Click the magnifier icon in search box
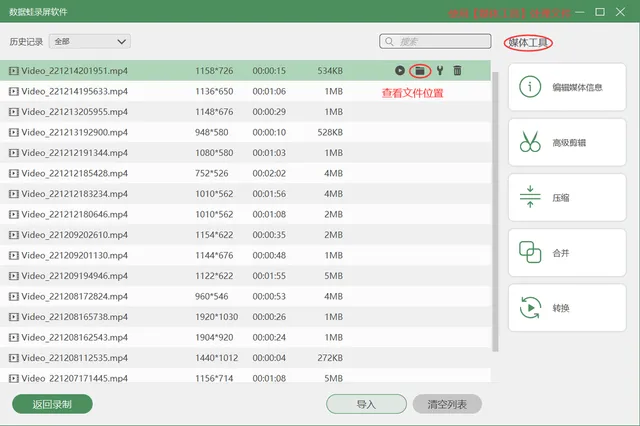640x426 pixels. pyautogui.click(x=389, y=42)
